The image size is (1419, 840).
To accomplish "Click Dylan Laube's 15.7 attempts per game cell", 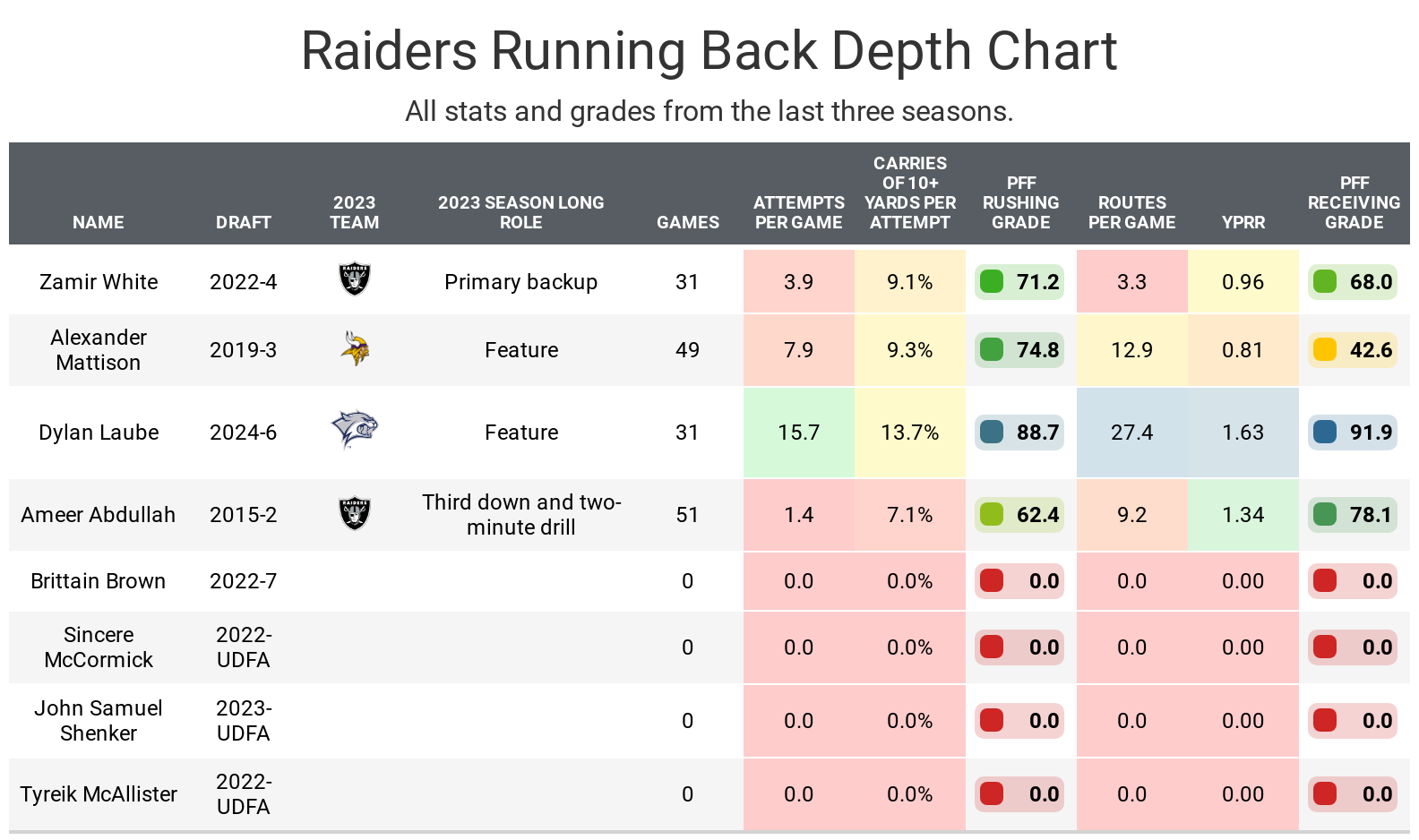I will (798, 433).
